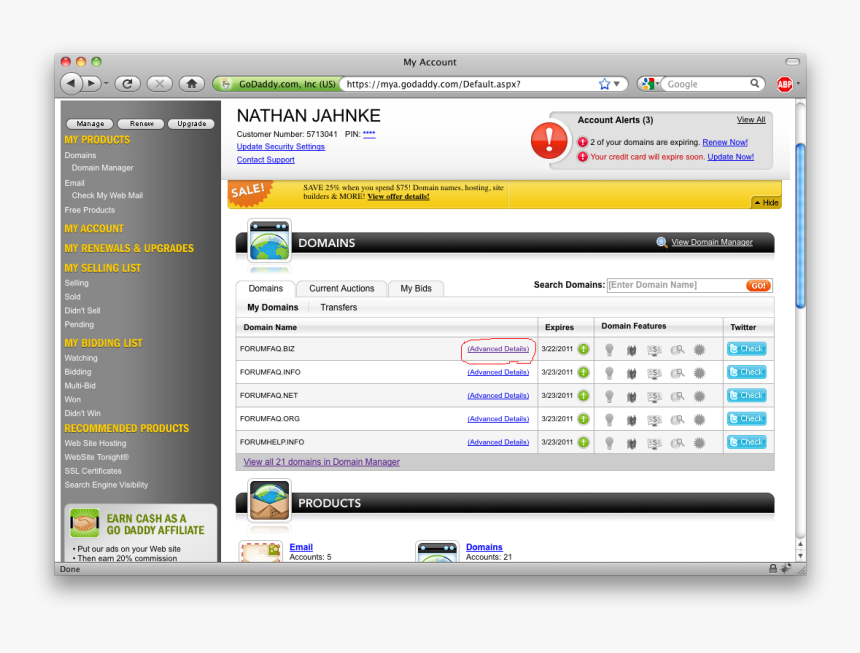Go back with the browser Back arrow
860x653 pixels.
71,84
